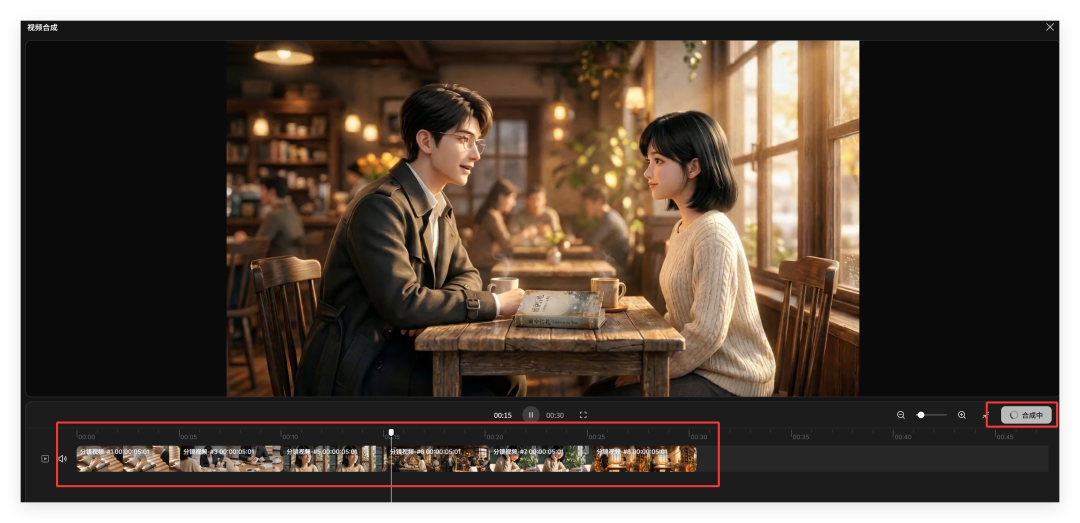Click the café video preview image
The width and height of the screenshot is (1080, 523).
click(542, 218)
